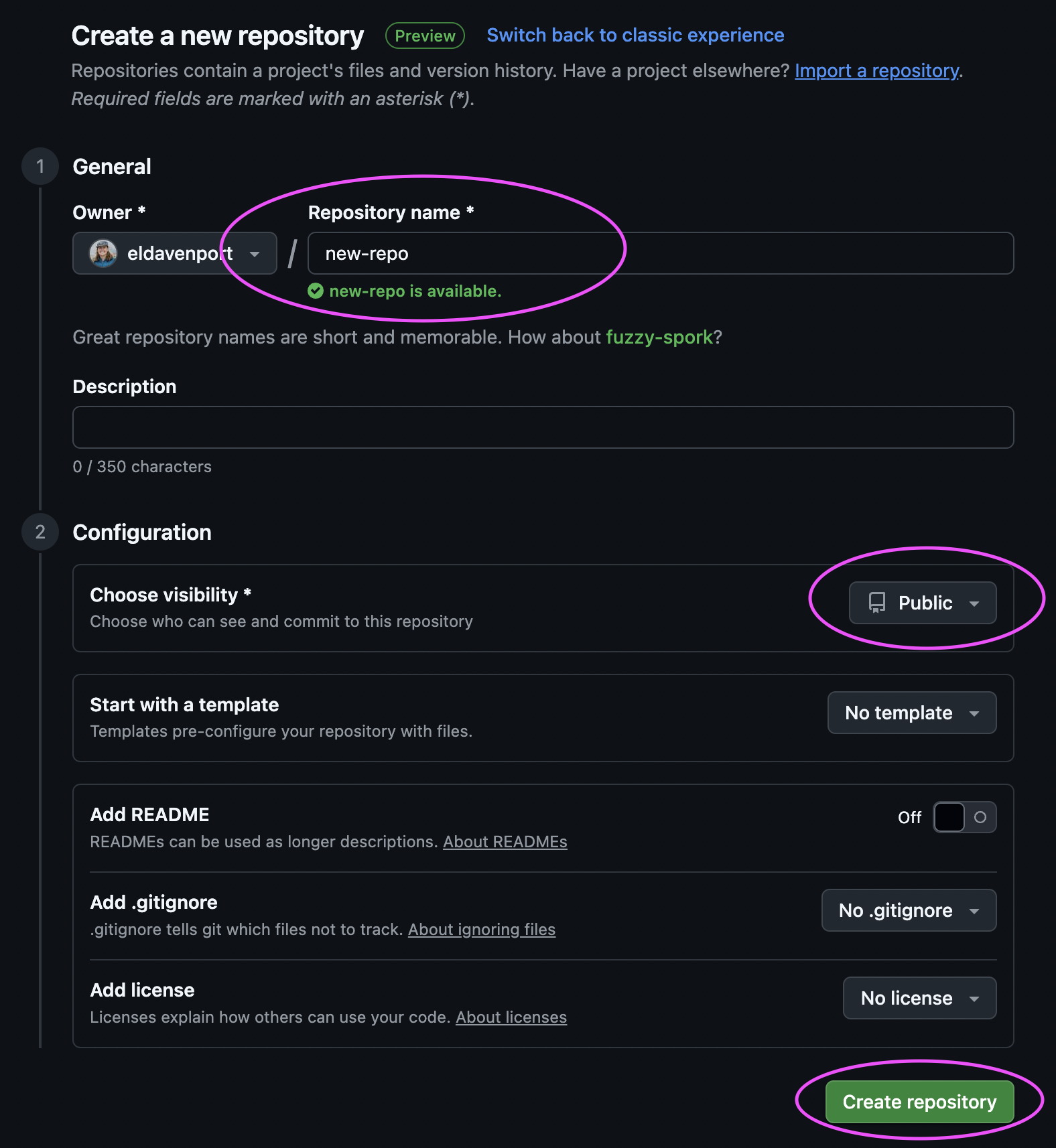
Task: Open the No .gitignore dropdown
Action: click(909, 910)
